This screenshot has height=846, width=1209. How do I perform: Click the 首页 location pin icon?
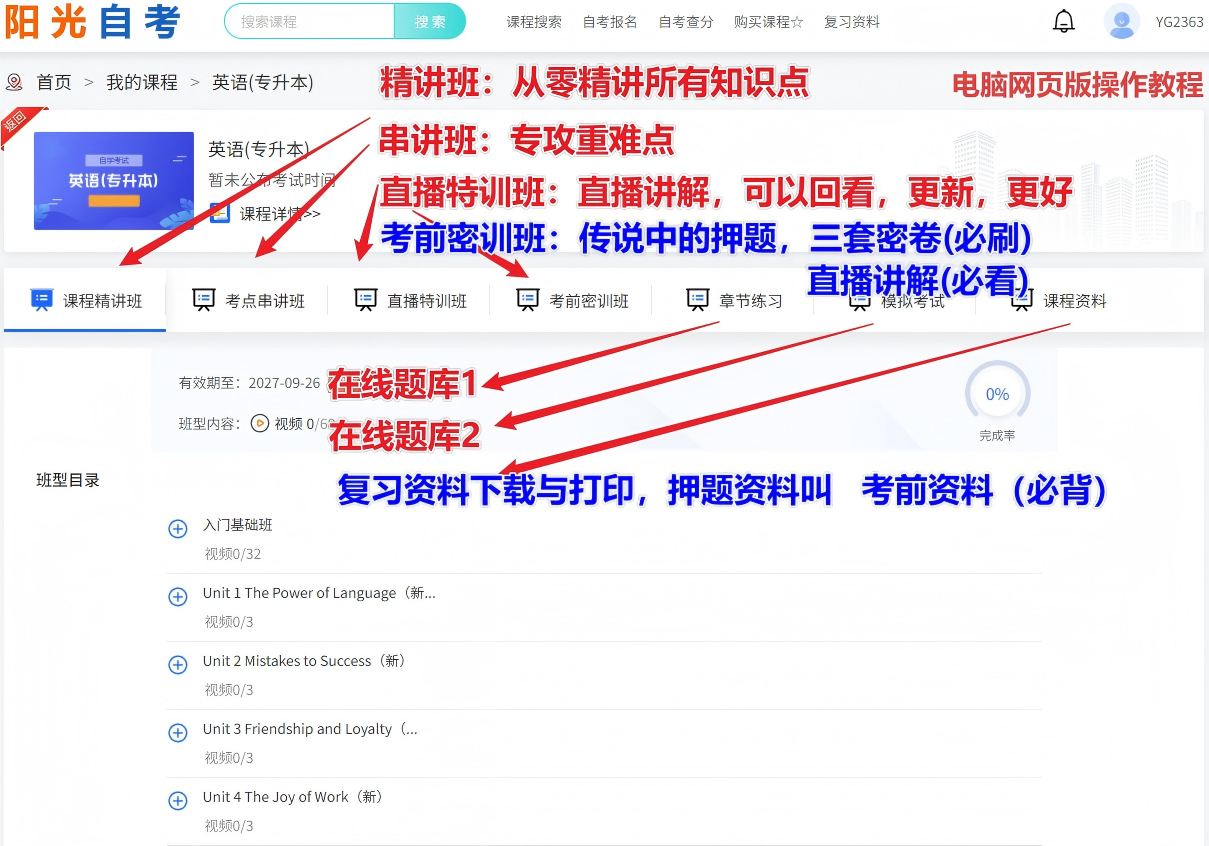point(15,82)
